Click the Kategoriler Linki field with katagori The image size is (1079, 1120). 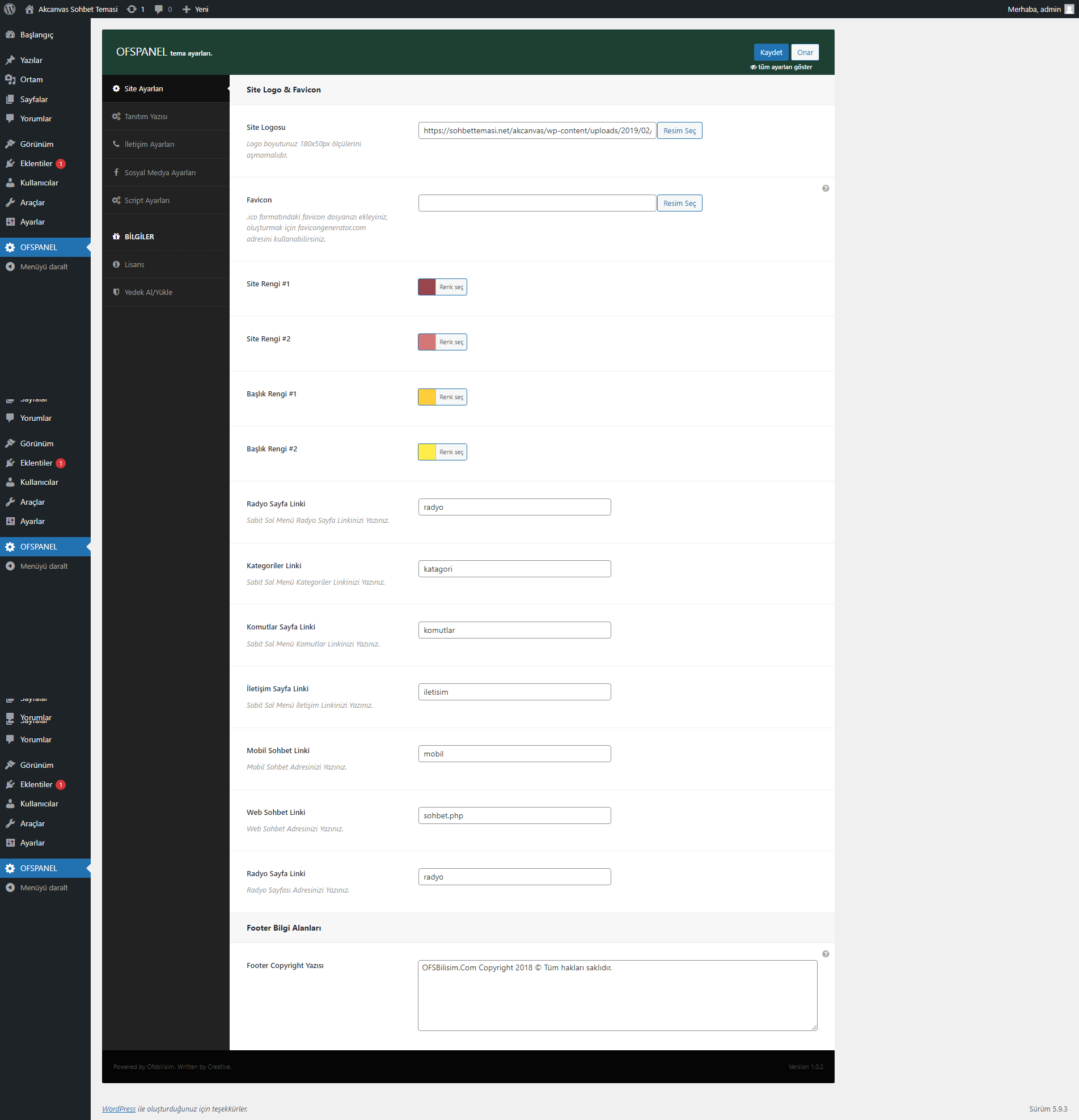[x=514, y=569]
